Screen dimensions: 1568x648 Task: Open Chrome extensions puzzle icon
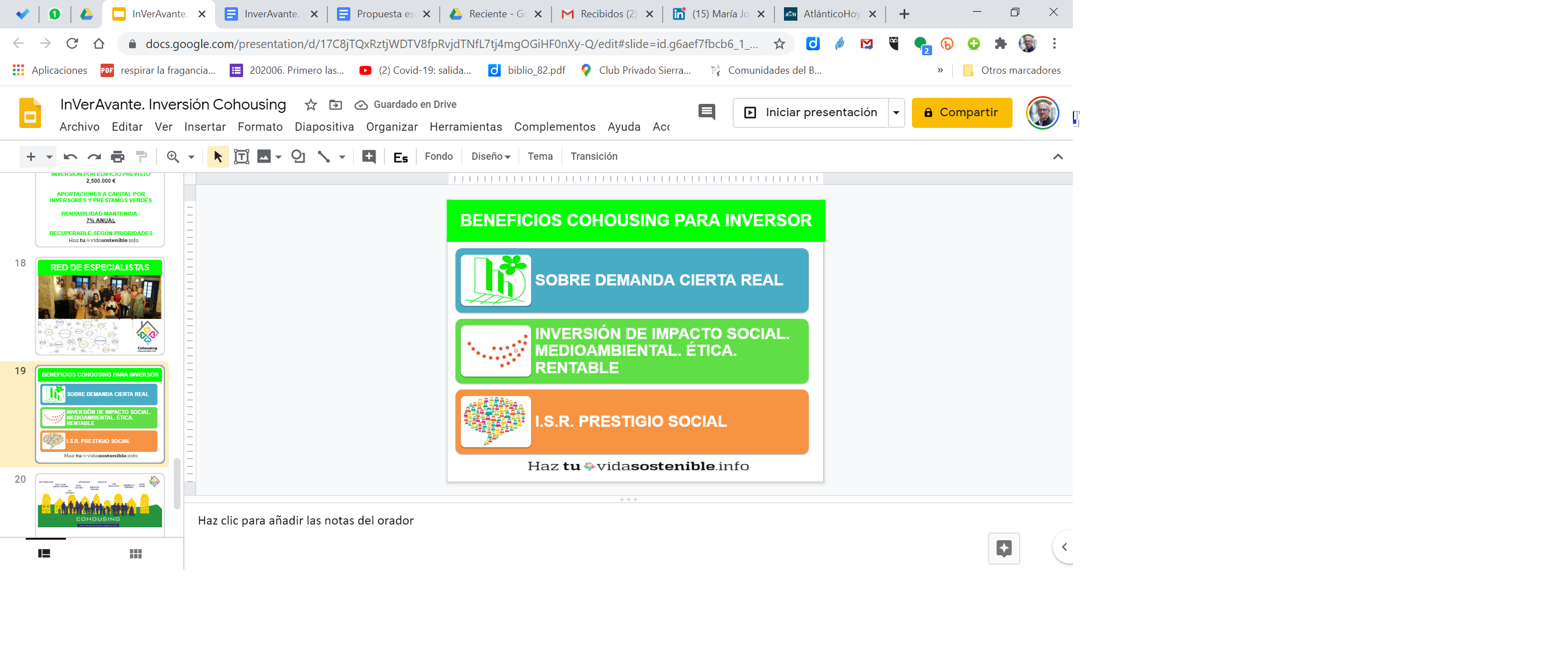(1001, 44)
